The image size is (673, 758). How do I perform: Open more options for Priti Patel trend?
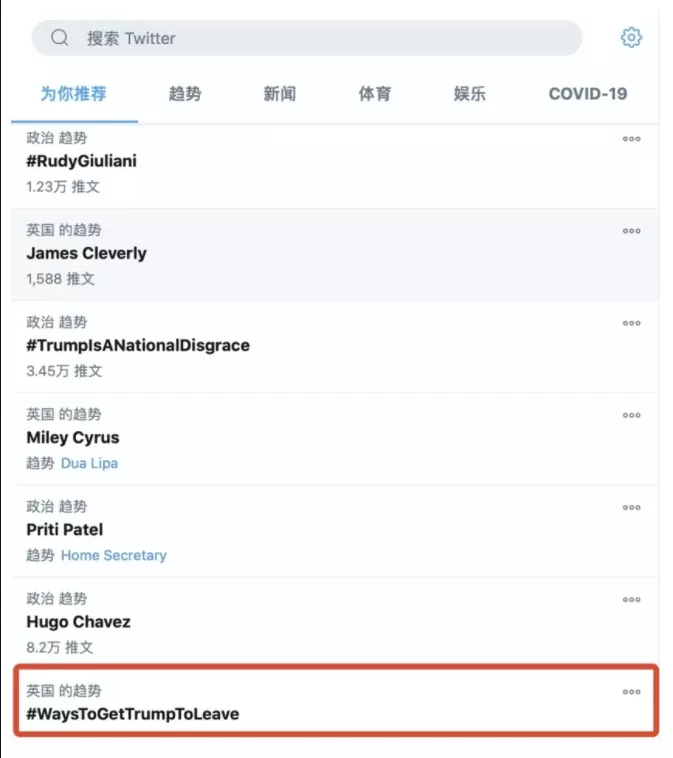631,508
